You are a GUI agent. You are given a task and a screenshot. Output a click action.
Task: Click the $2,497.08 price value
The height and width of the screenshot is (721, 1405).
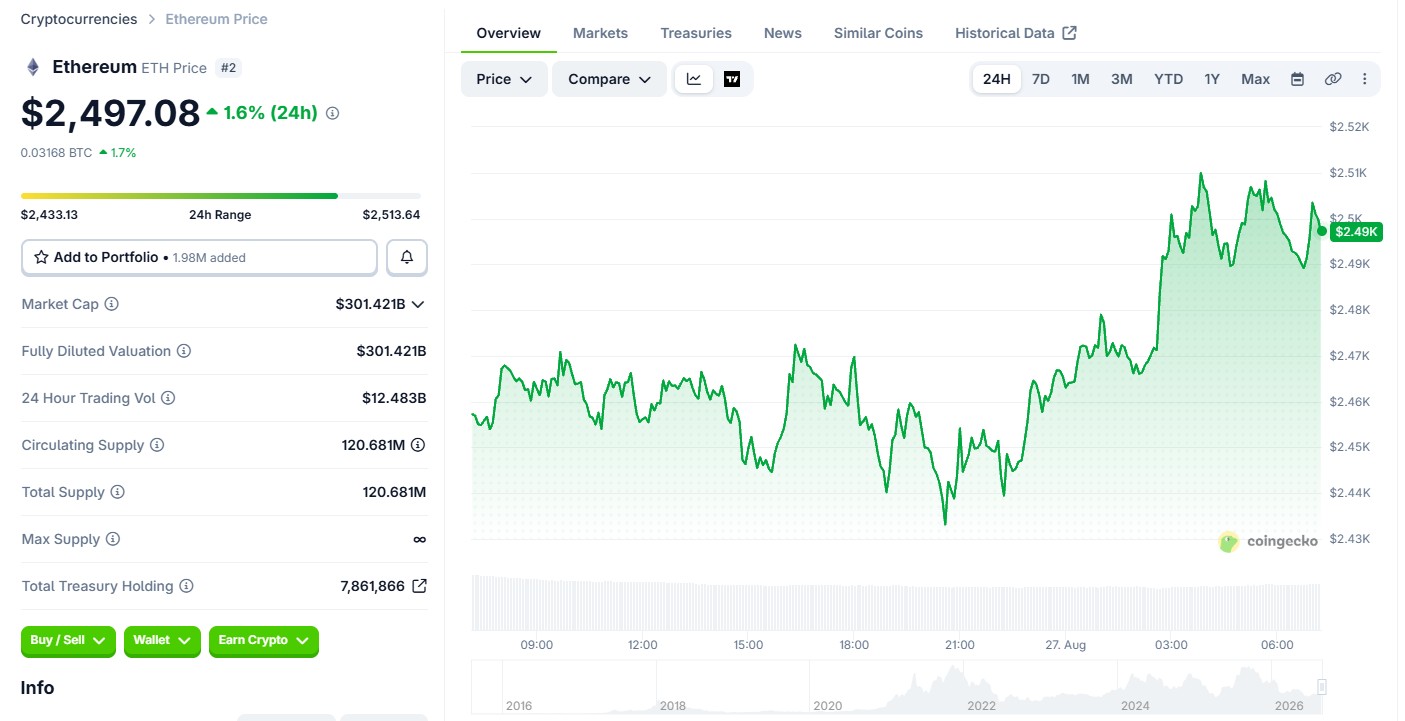111,113
